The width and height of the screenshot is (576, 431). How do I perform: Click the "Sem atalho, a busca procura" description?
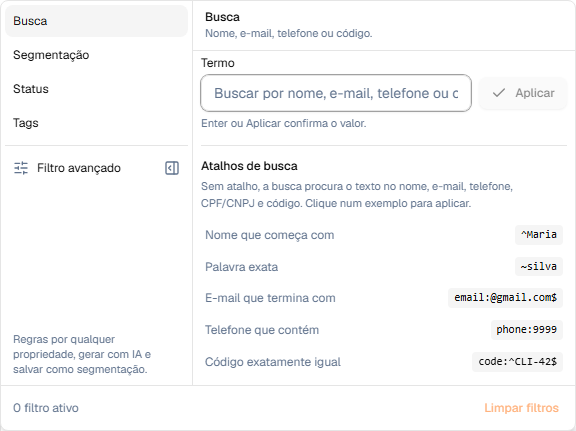pos(357,195)
